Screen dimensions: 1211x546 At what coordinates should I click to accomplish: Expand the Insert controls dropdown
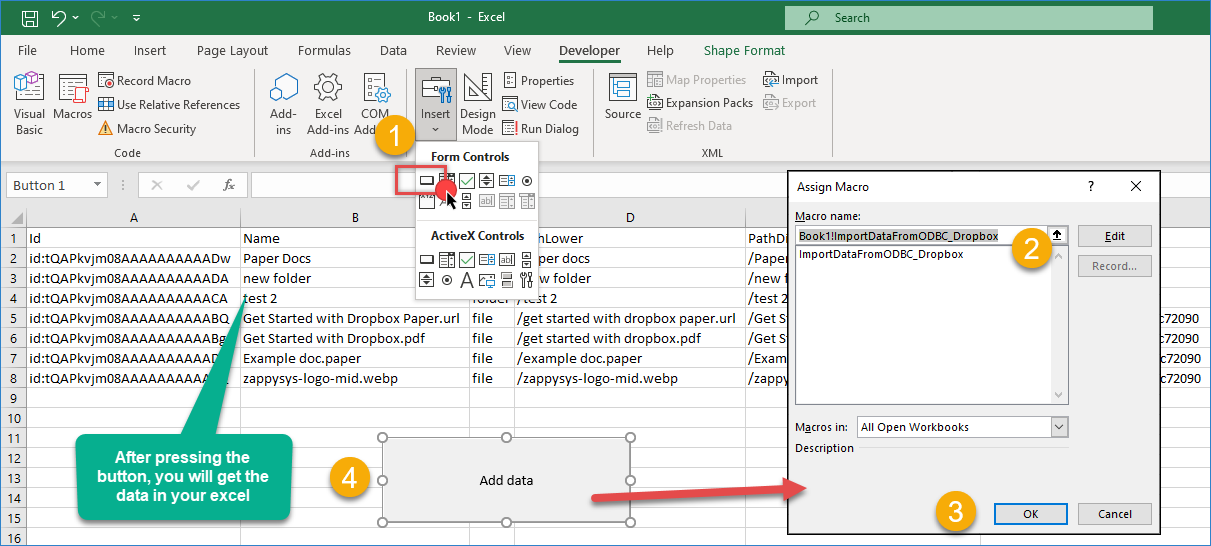point(436,104)
